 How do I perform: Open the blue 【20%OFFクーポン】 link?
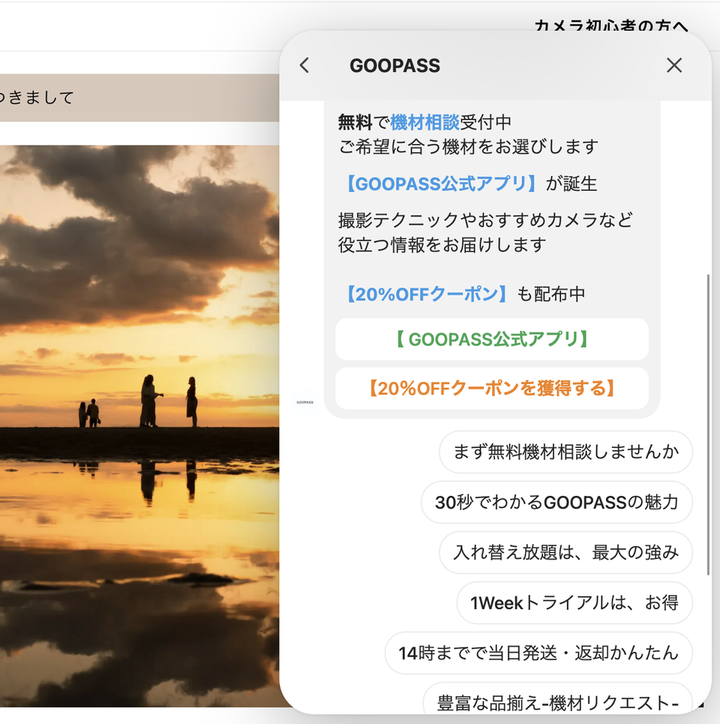tap(427, 294)
